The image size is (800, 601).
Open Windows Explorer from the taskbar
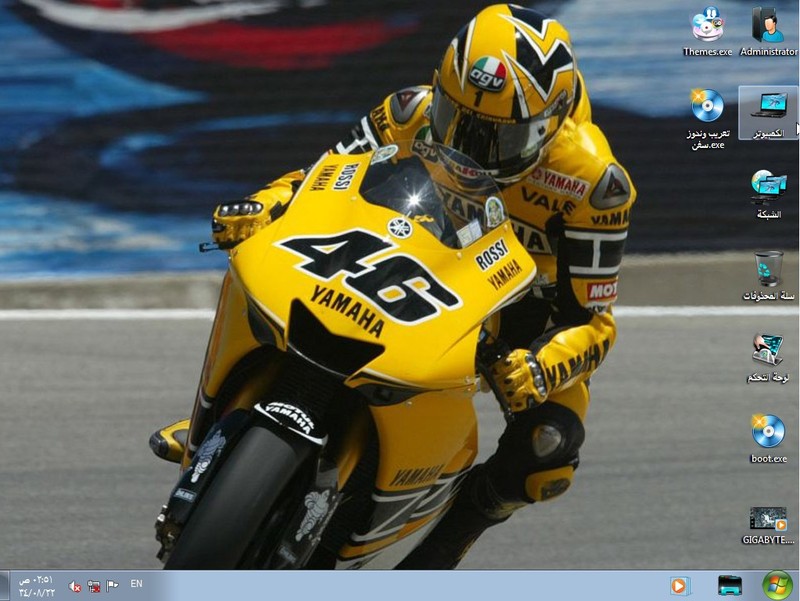pyautogui.click(x=730, y=586)
